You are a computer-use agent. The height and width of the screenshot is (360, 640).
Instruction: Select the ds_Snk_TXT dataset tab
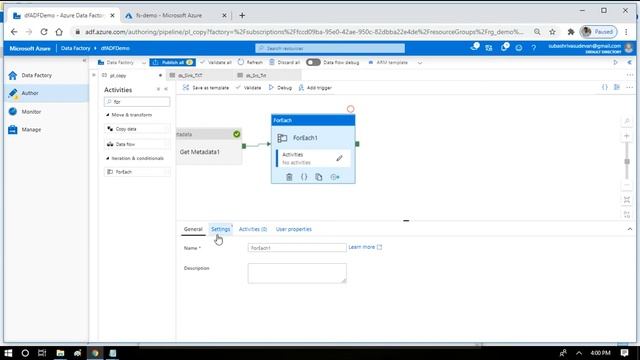pos(199,76)
